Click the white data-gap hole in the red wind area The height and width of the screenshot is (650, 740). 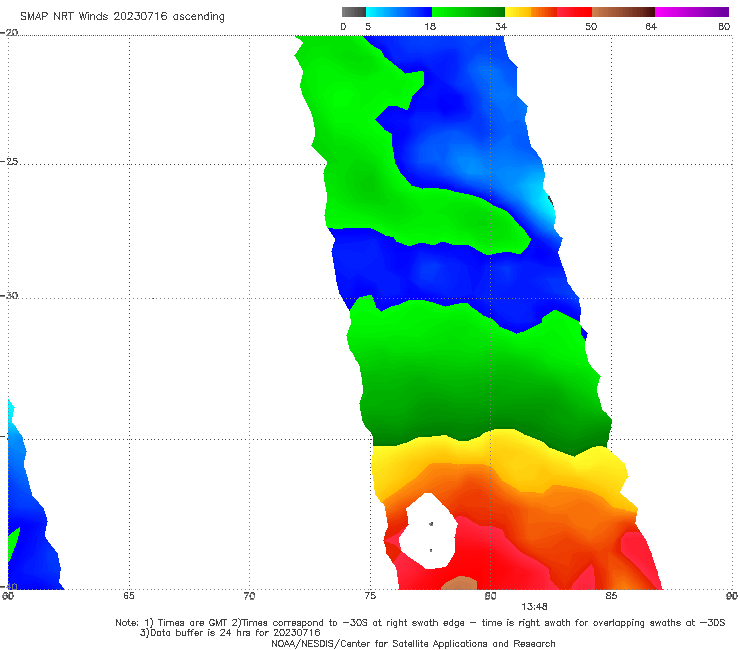click(x=429, y=531)
